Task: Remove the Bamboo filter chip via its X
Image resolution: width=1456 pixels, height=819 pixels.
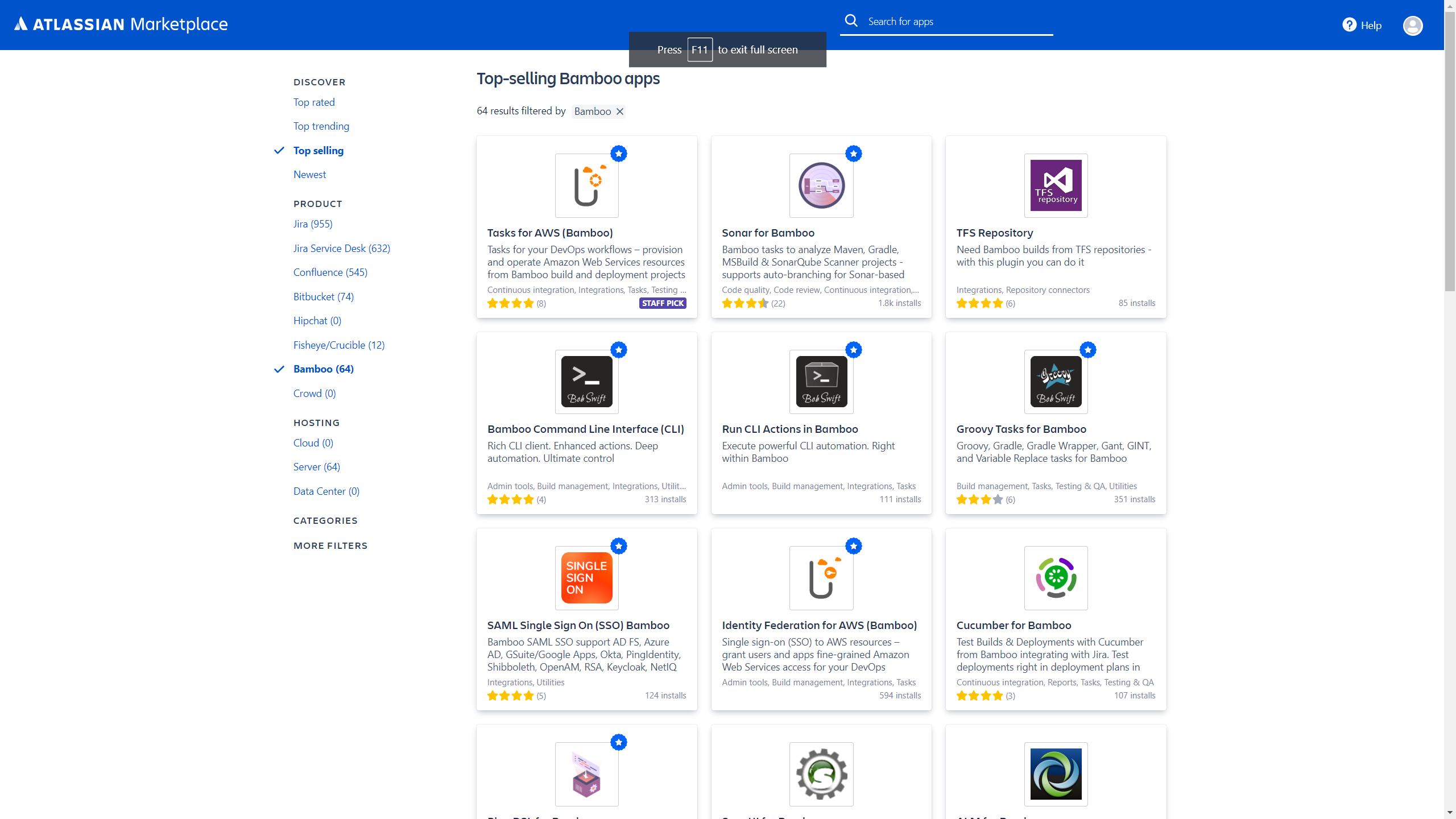Action: (x=619, y=111)
